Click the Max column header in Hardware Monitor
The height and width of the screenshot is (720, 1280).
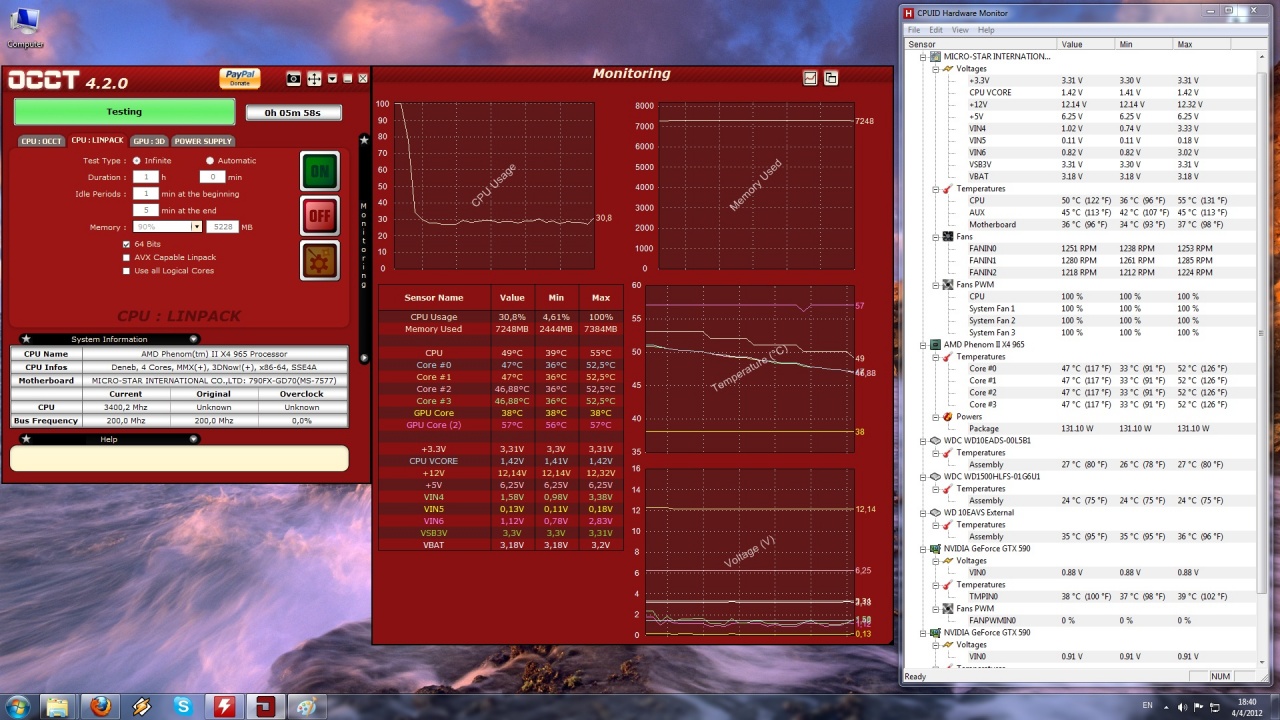(x=1204, y=44)
